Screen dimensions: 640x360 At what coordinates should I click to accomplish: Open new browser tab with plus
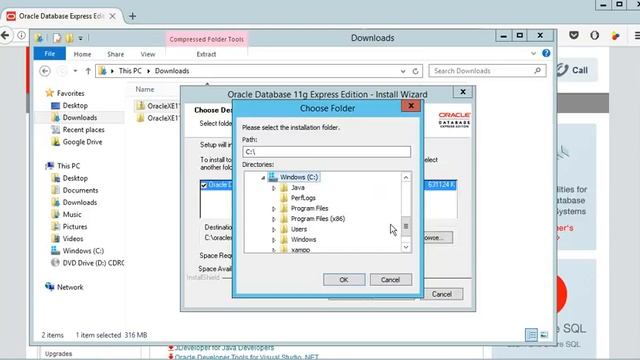click(132, 16)
